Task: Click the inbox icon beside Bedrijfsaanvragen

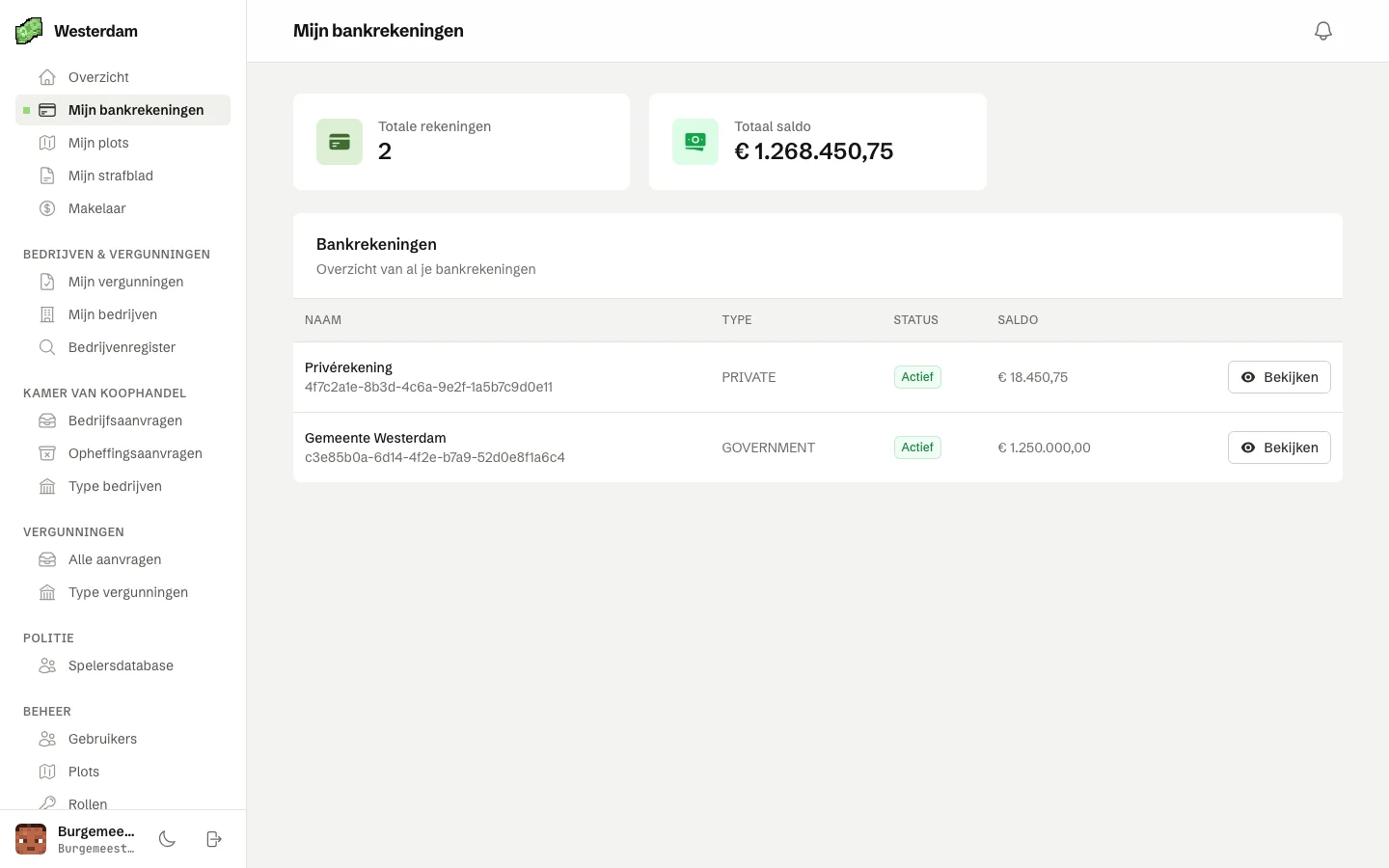Action: click(47, 420)
